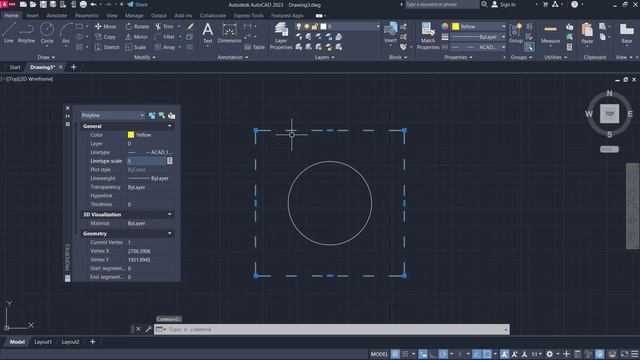Switch to Layout1 tab
The height and width of the screenshot is (360, 640).
point(43,342)
